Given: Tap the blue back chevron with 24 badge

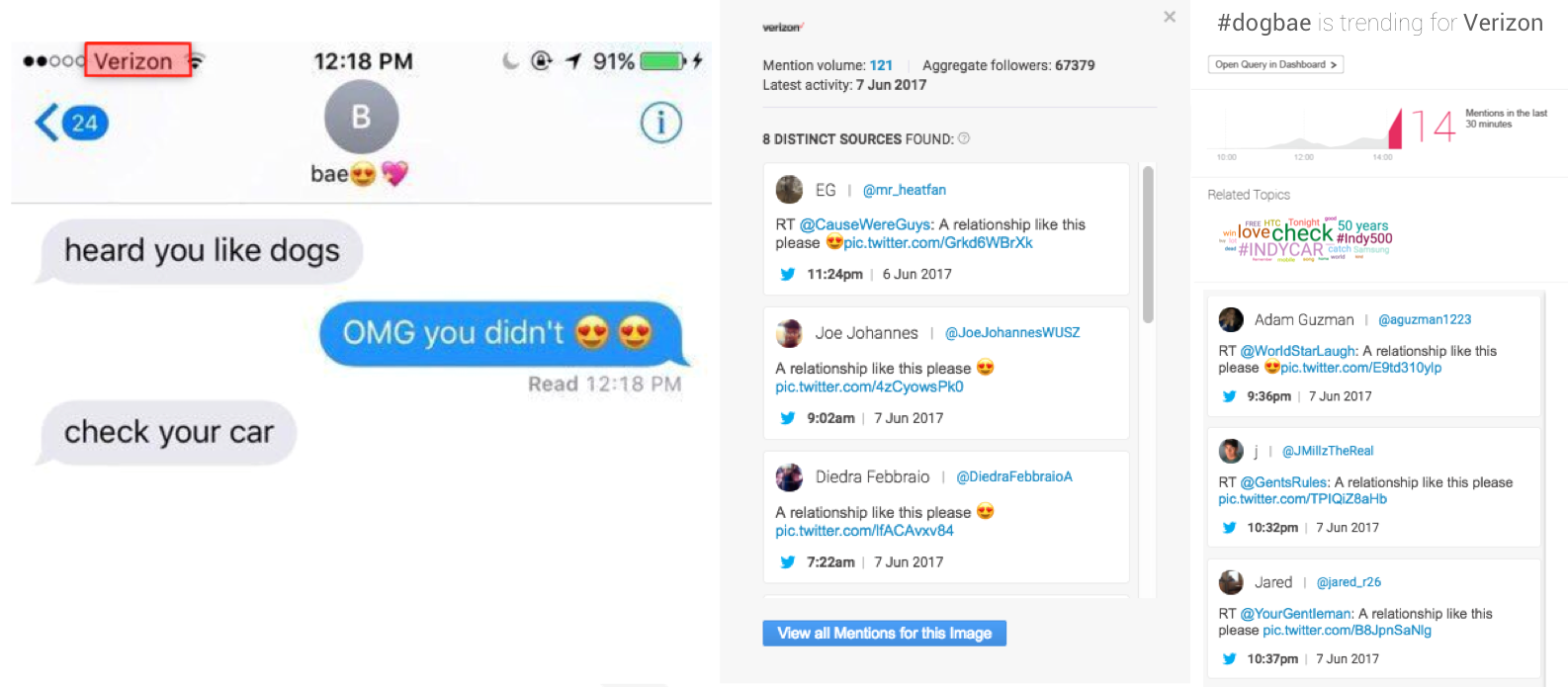Looking at the screenshot, I should [71, 123].
